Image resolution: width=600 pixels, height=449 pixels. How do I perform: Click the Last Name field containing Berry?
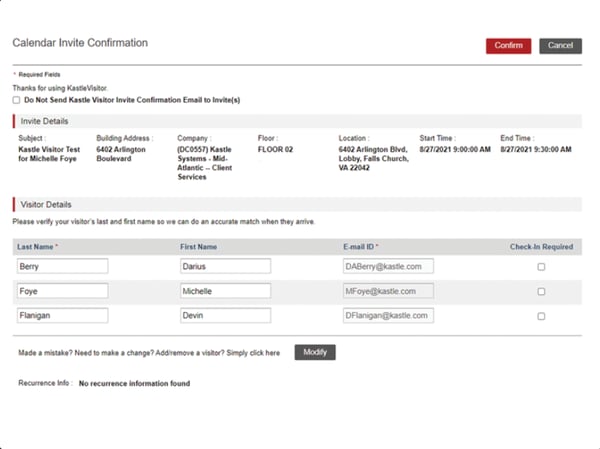tap(62, 267)
